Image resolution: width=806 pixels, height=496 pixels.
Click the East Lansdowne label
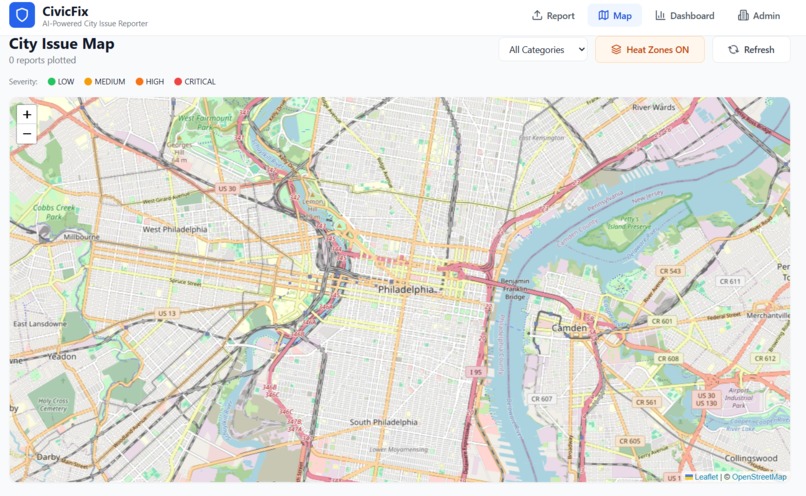pos(40,324)
